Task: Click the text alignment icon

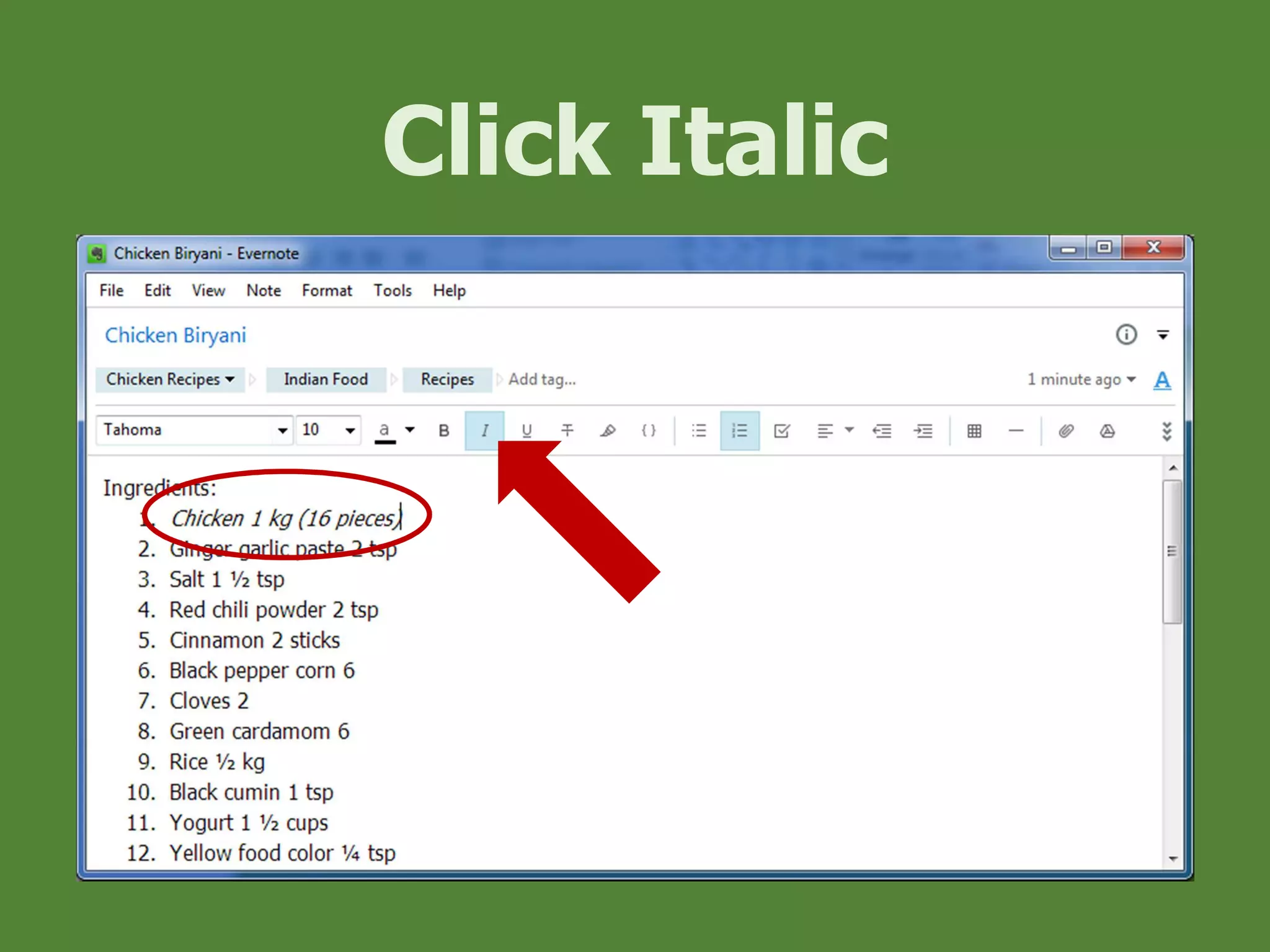Action: 825,431
